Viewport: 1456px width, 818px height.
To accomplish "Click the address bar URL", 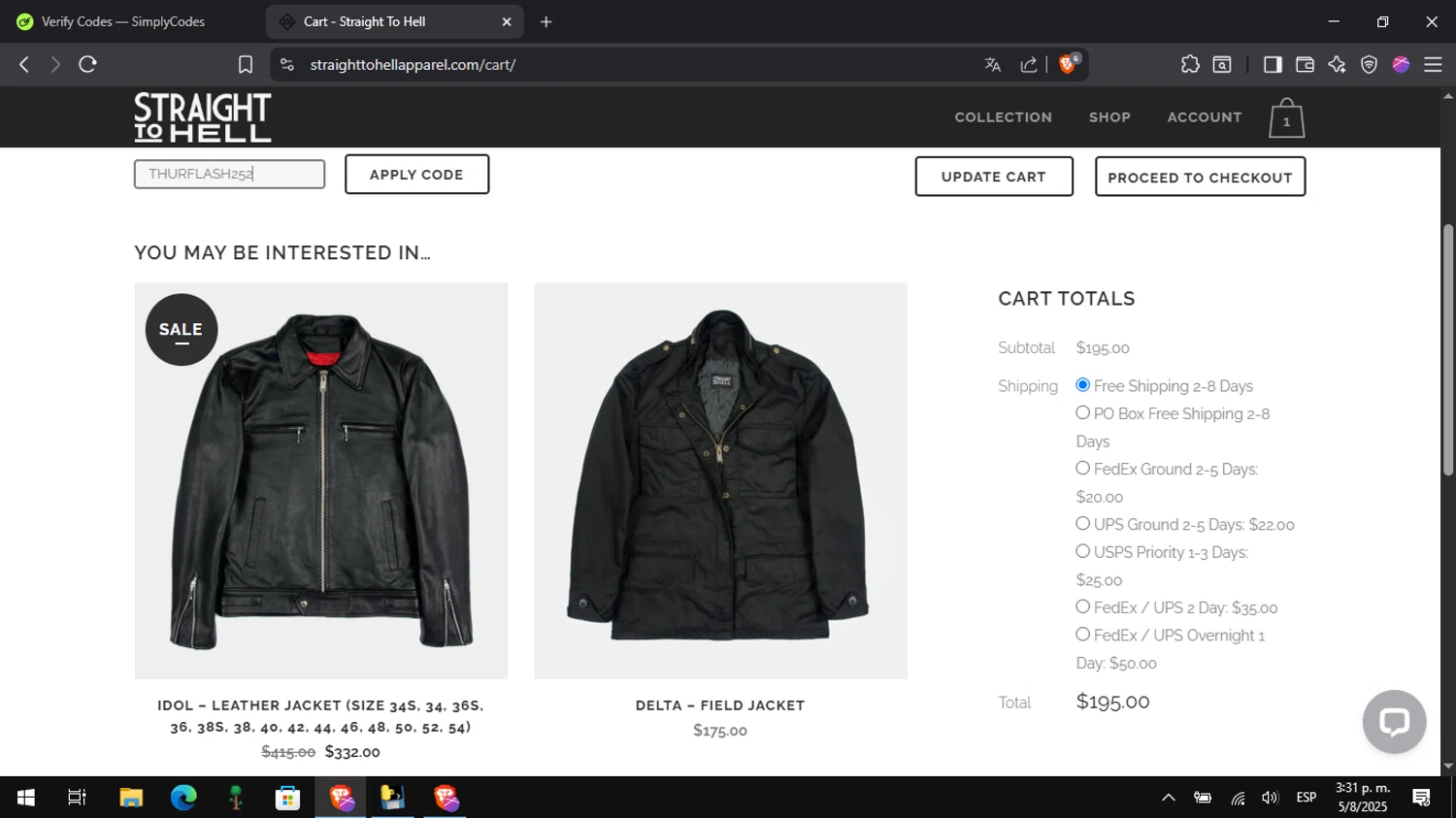I will pyautogui.click(x=413, y=65).
